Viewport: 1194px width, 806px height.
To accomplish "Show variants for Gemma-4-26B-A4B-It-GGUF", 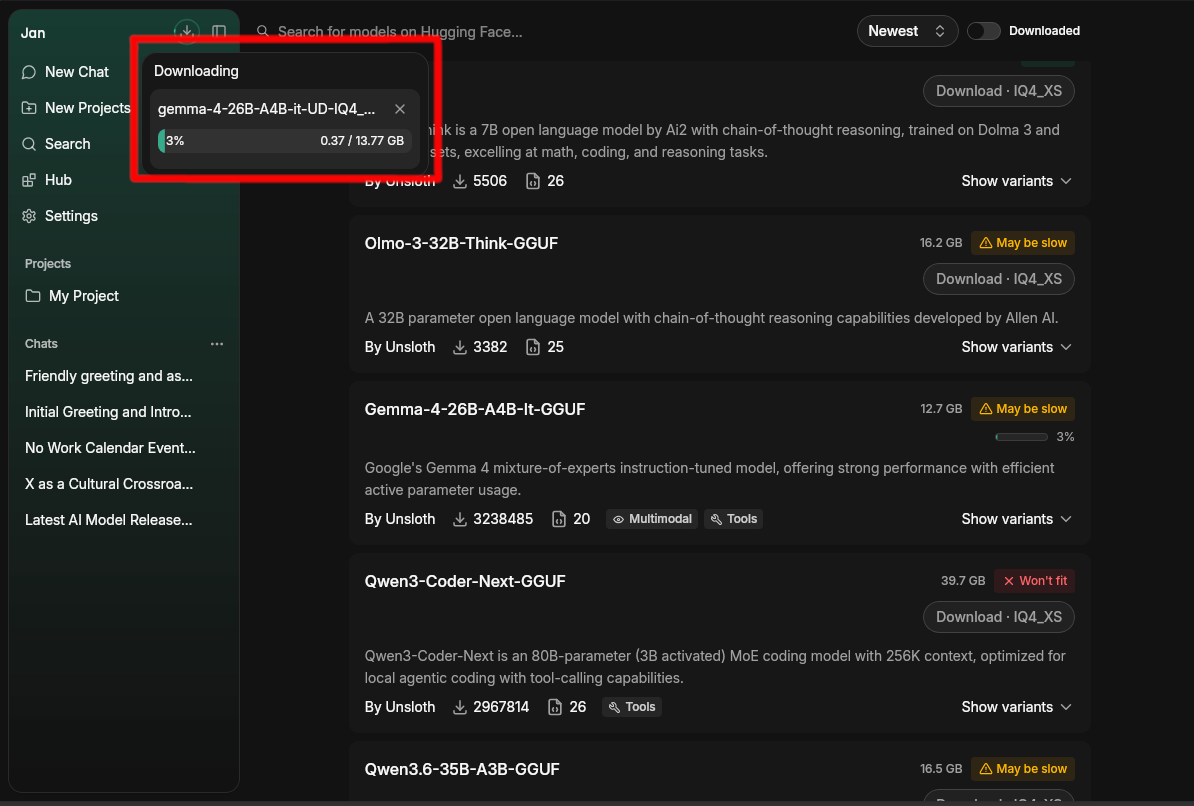I will pyautogui.click(x=1017, y=519).
